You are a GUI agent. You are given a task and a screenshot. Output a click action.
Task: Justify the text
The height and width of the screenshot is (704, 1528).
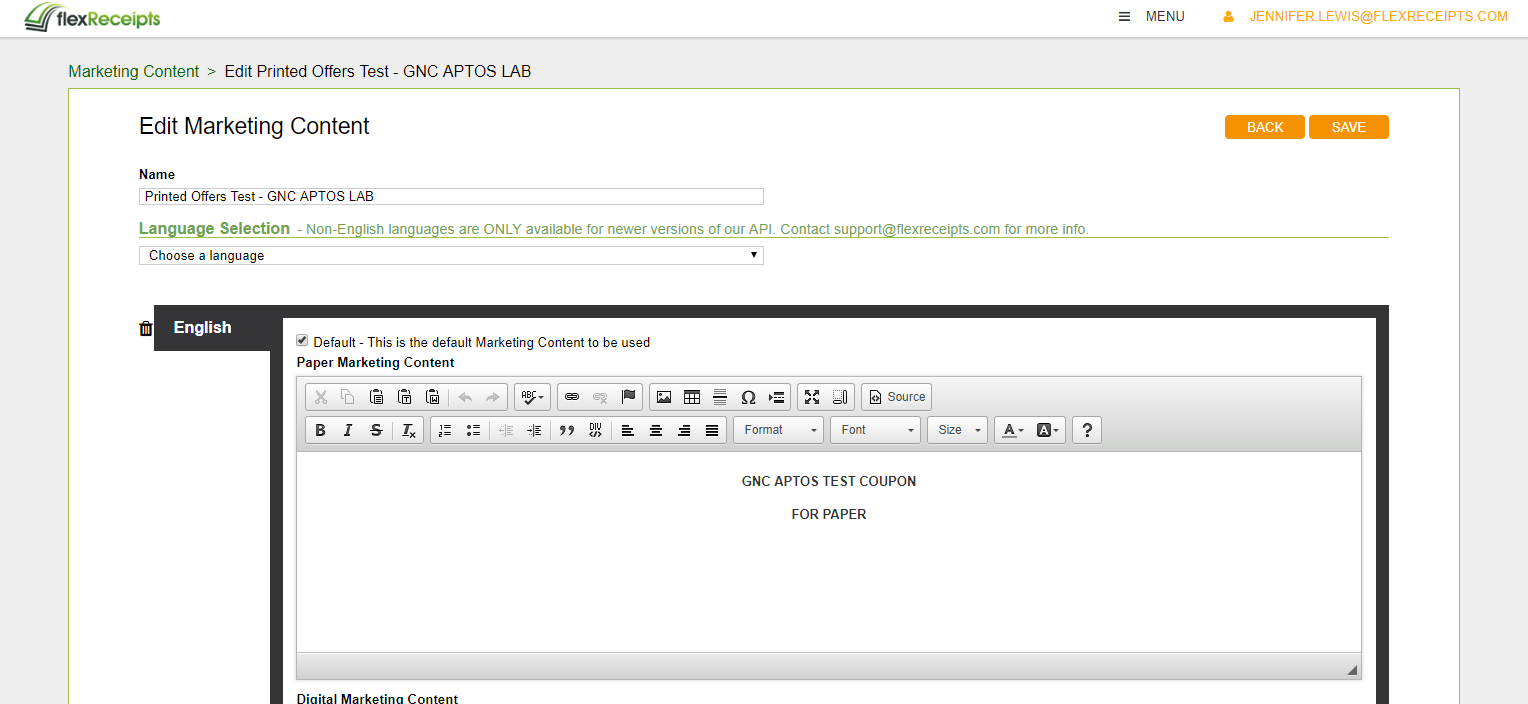point(712,430)
